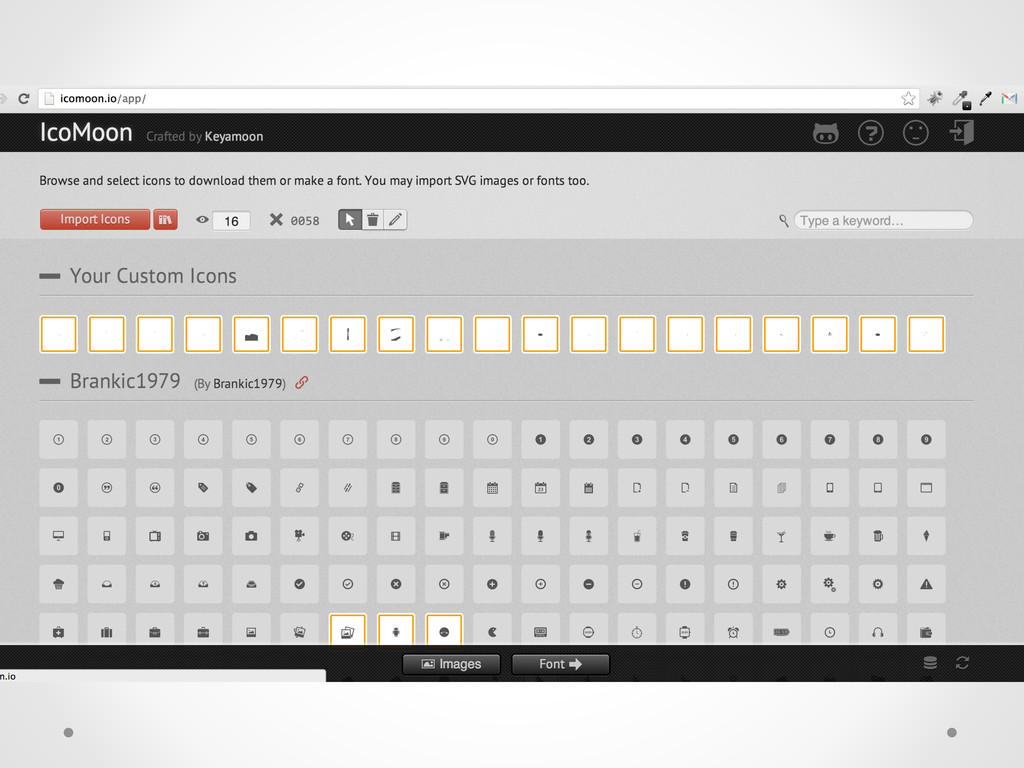Image resolution: width=1024 pixels, height=768 pixels.
Task: Select the gear with small cog icon
Action: click(829, 584)
